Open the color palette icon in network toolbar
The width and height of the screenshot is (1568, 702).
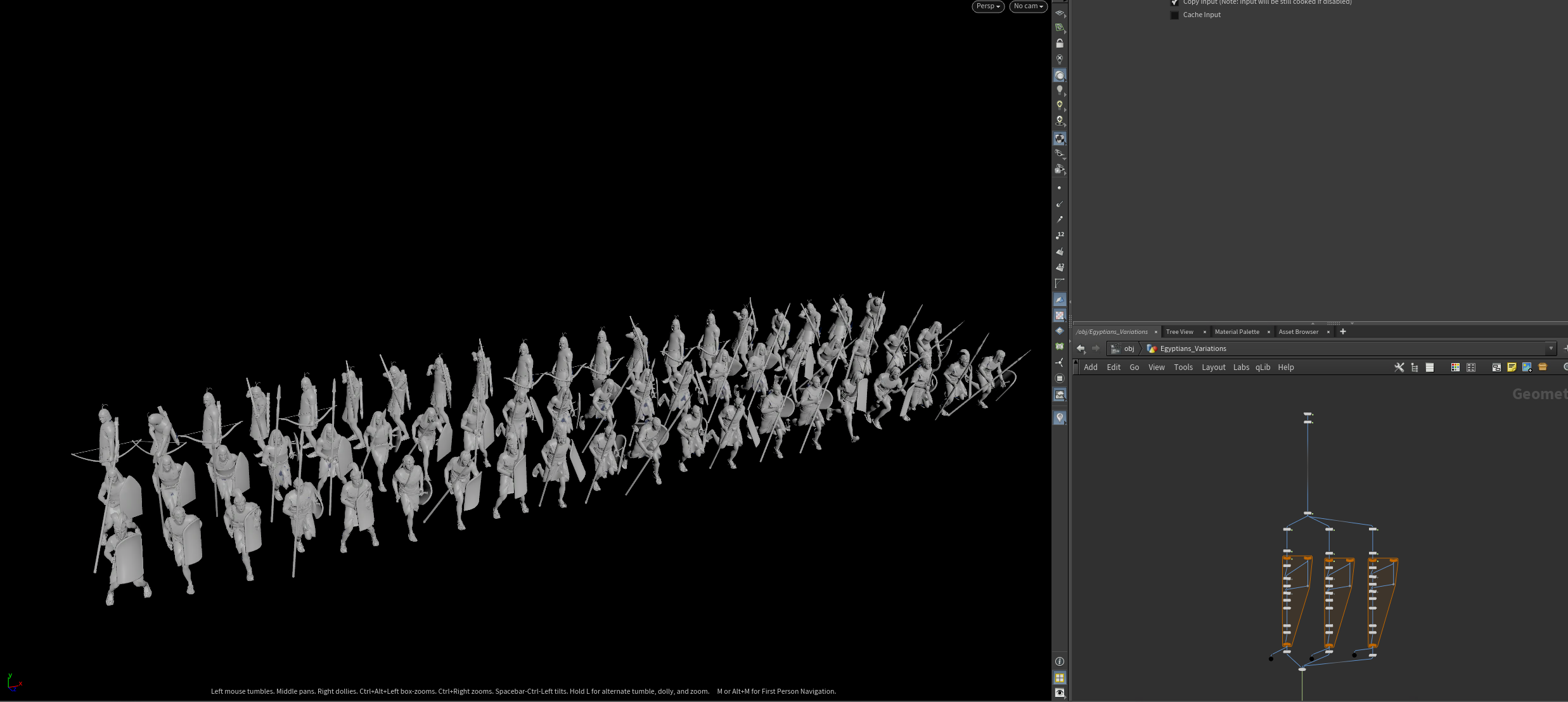pyautogui.click(x=1455, y=367)
